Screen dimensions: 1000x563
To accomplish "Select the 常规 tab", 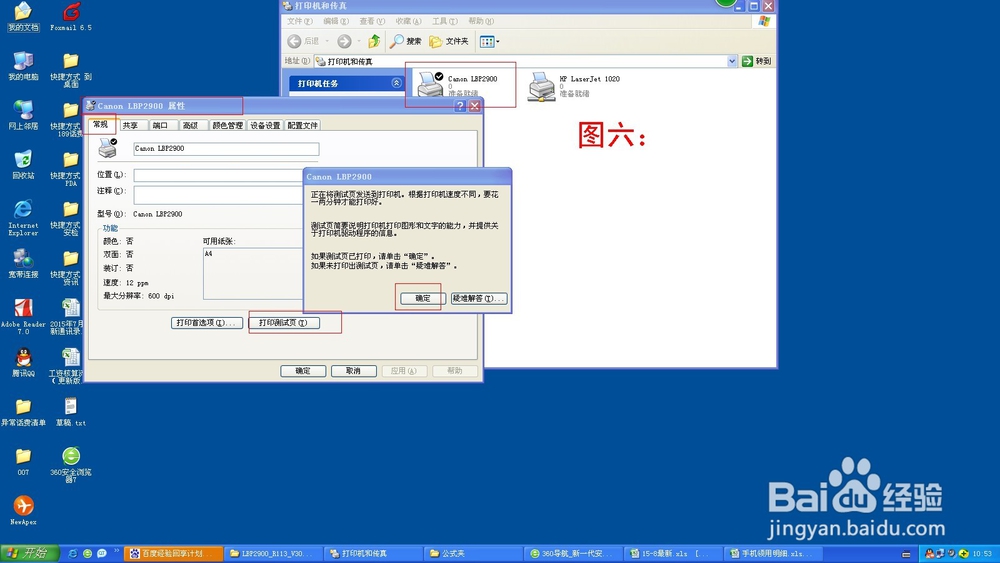I will click(101, 124).
